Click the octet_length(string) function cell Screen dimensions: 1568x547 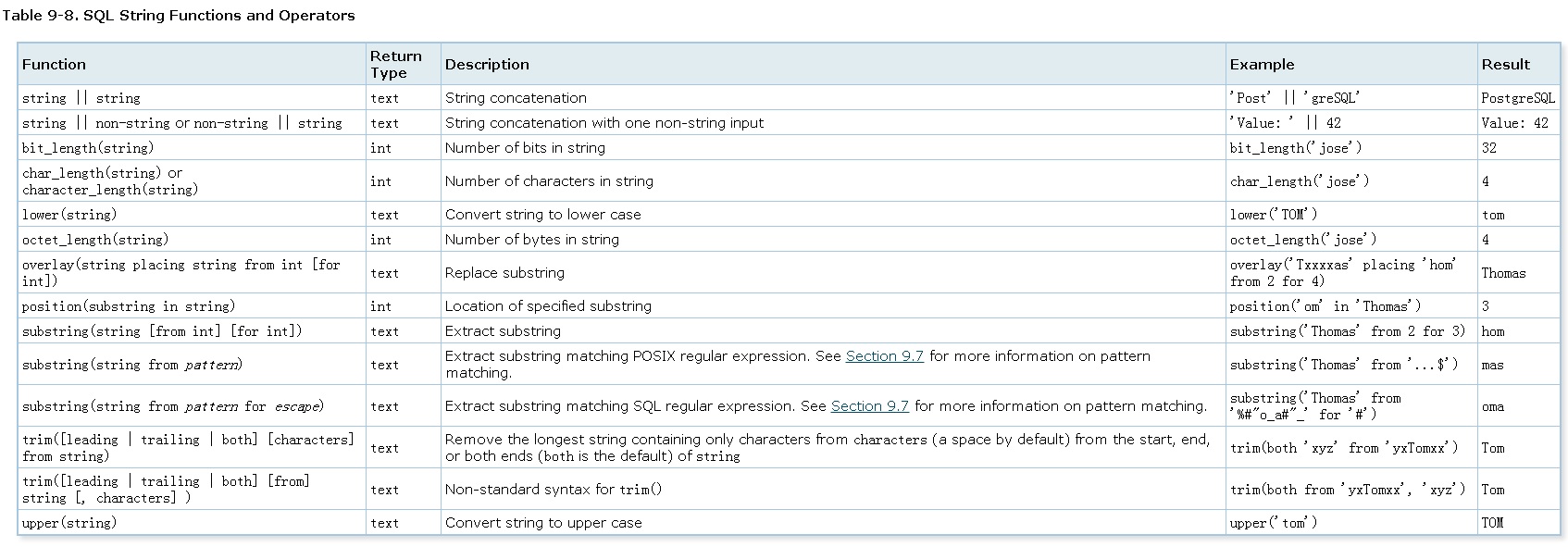(x=95, y=240)
